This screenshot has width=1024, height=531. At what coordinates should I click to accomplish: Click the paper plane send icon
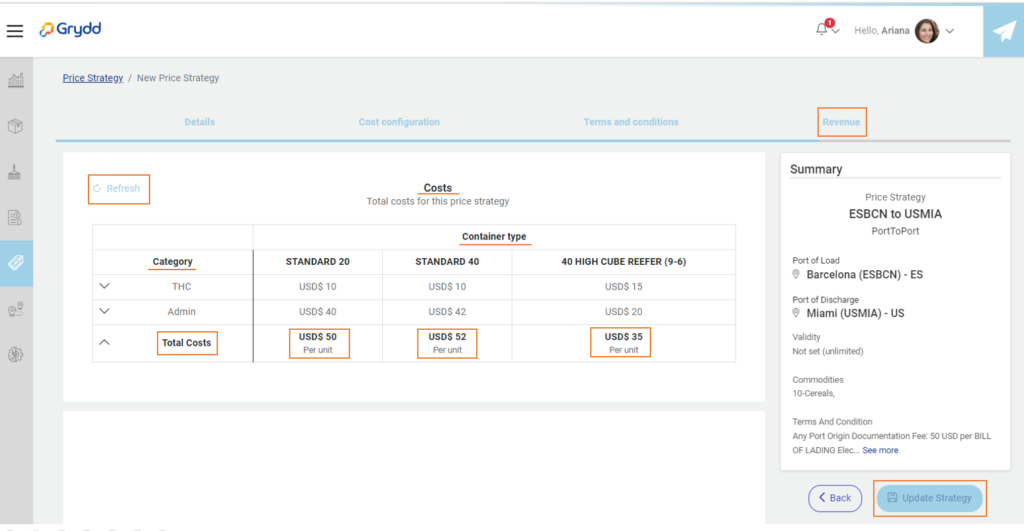(1004, 31)
